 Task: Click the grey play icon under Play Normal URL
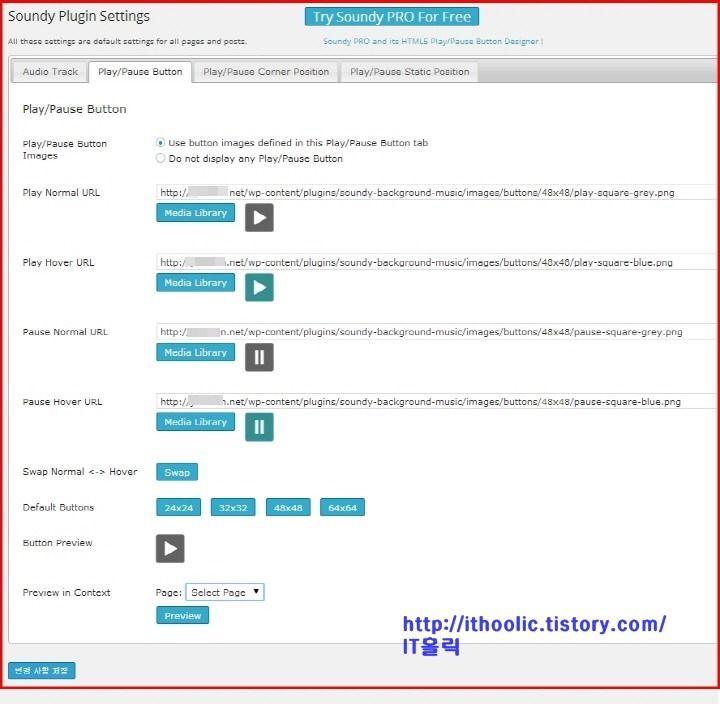(259, 218)
